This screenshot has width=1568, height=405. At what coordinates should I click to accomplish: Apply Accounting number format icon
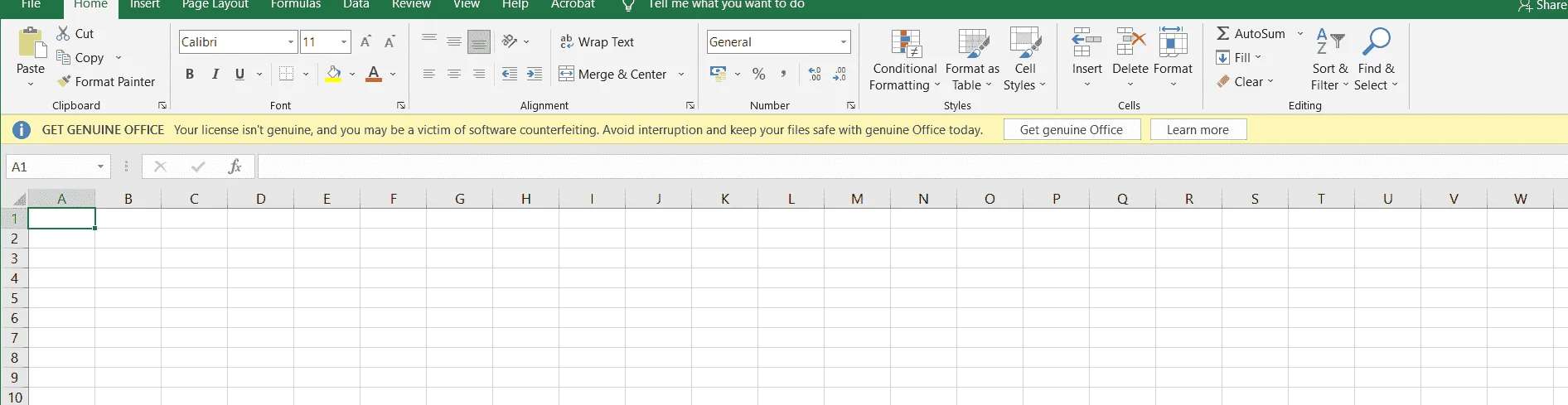tap(719, 74)
